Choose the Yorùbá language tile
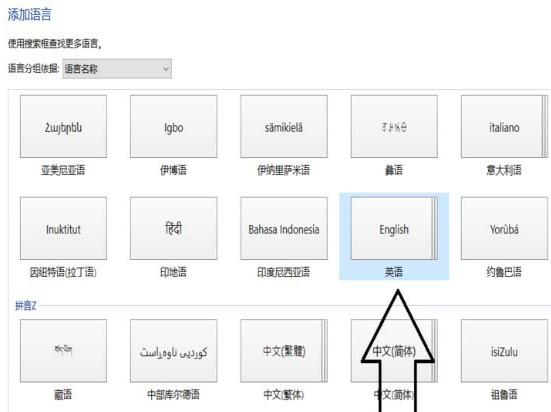The image size is (551, 412). 505,228
